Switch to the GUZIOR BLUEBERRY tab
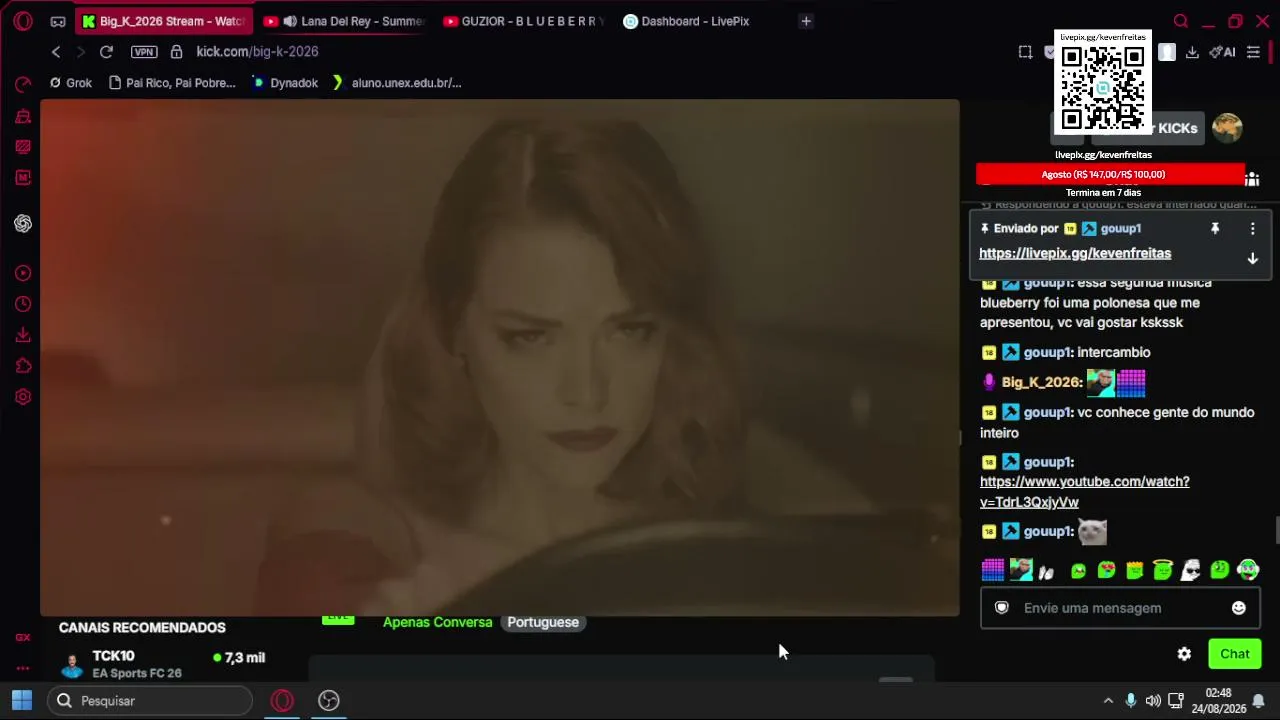 524,21
